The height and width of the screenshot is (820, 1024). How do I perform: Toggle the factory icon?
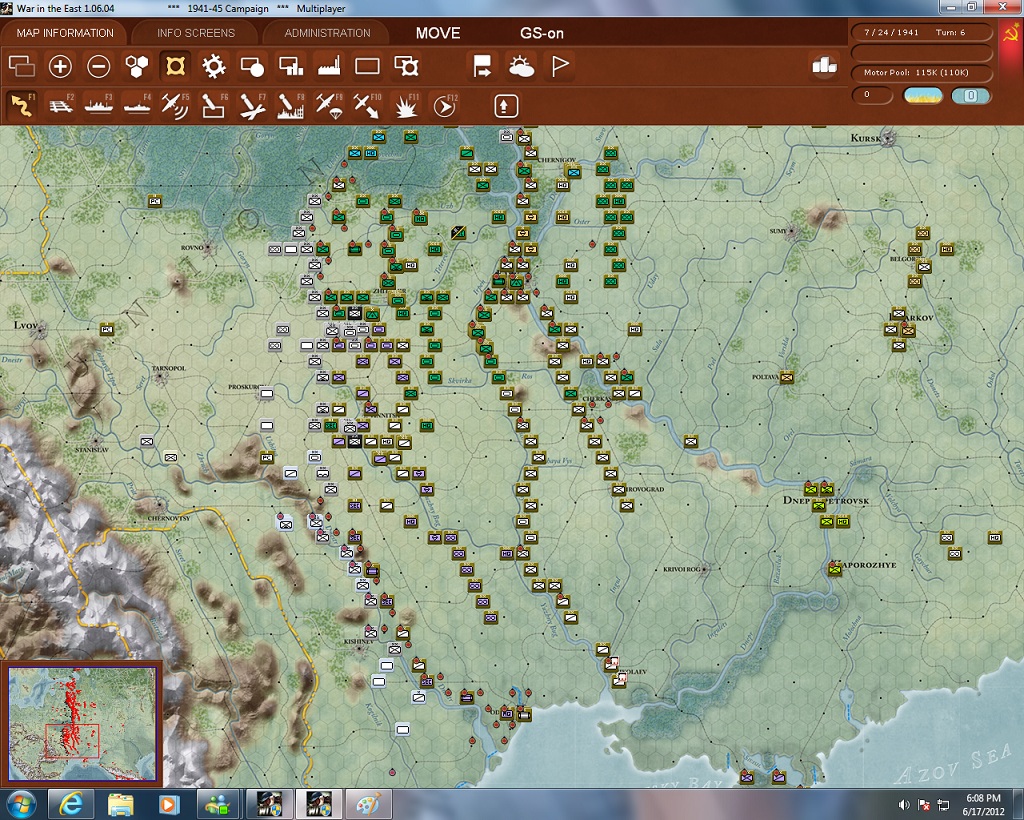tap(329, 66)
